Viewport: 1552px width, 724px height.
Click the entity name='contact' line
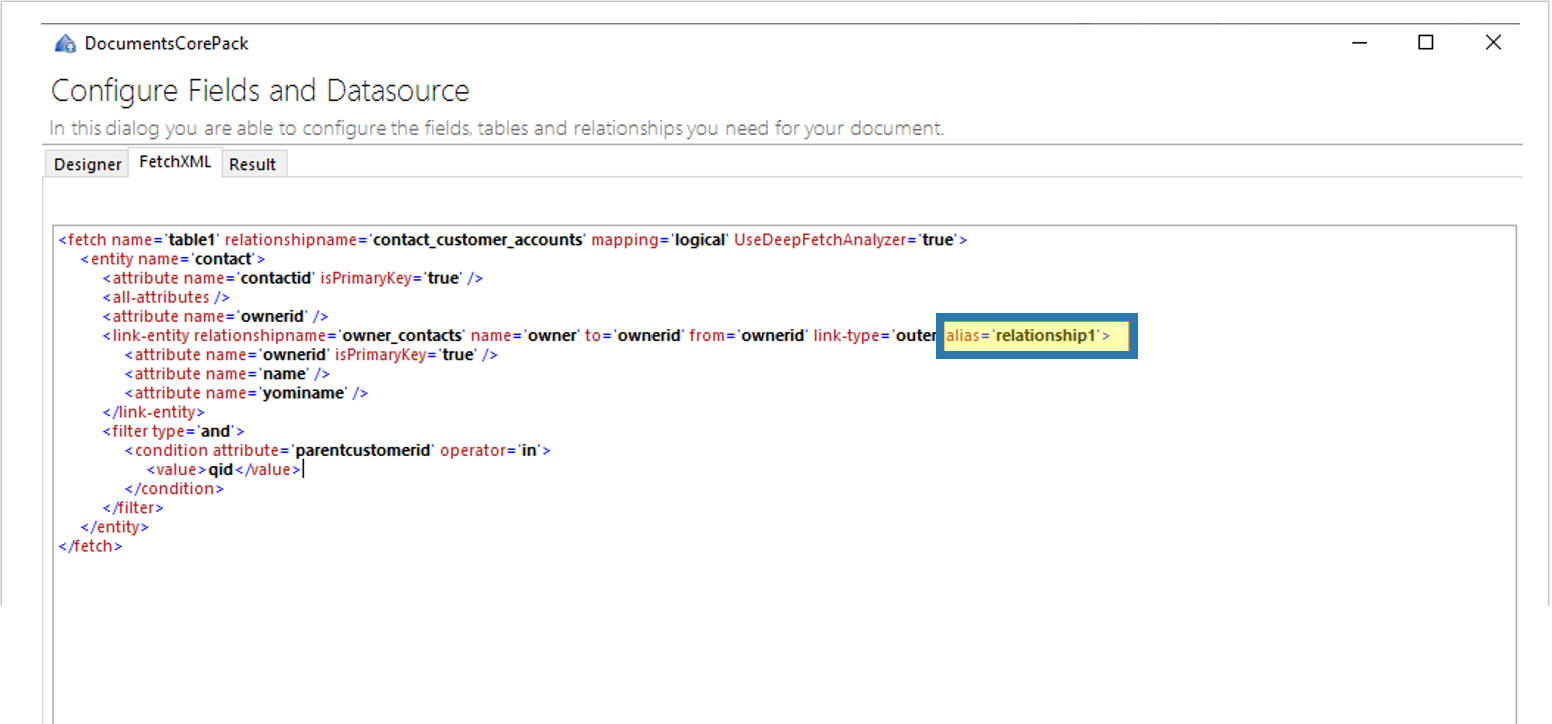[172, 259]
